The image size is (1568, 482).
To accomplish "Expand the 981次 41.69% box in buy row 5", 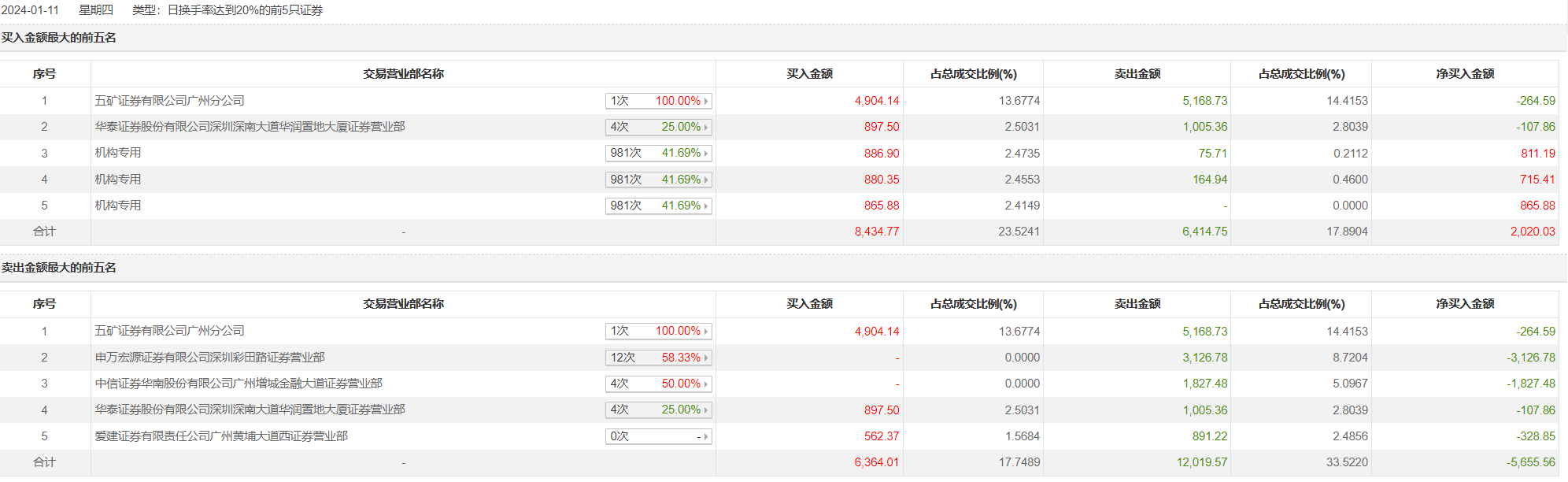I will (x=706, y=206).
